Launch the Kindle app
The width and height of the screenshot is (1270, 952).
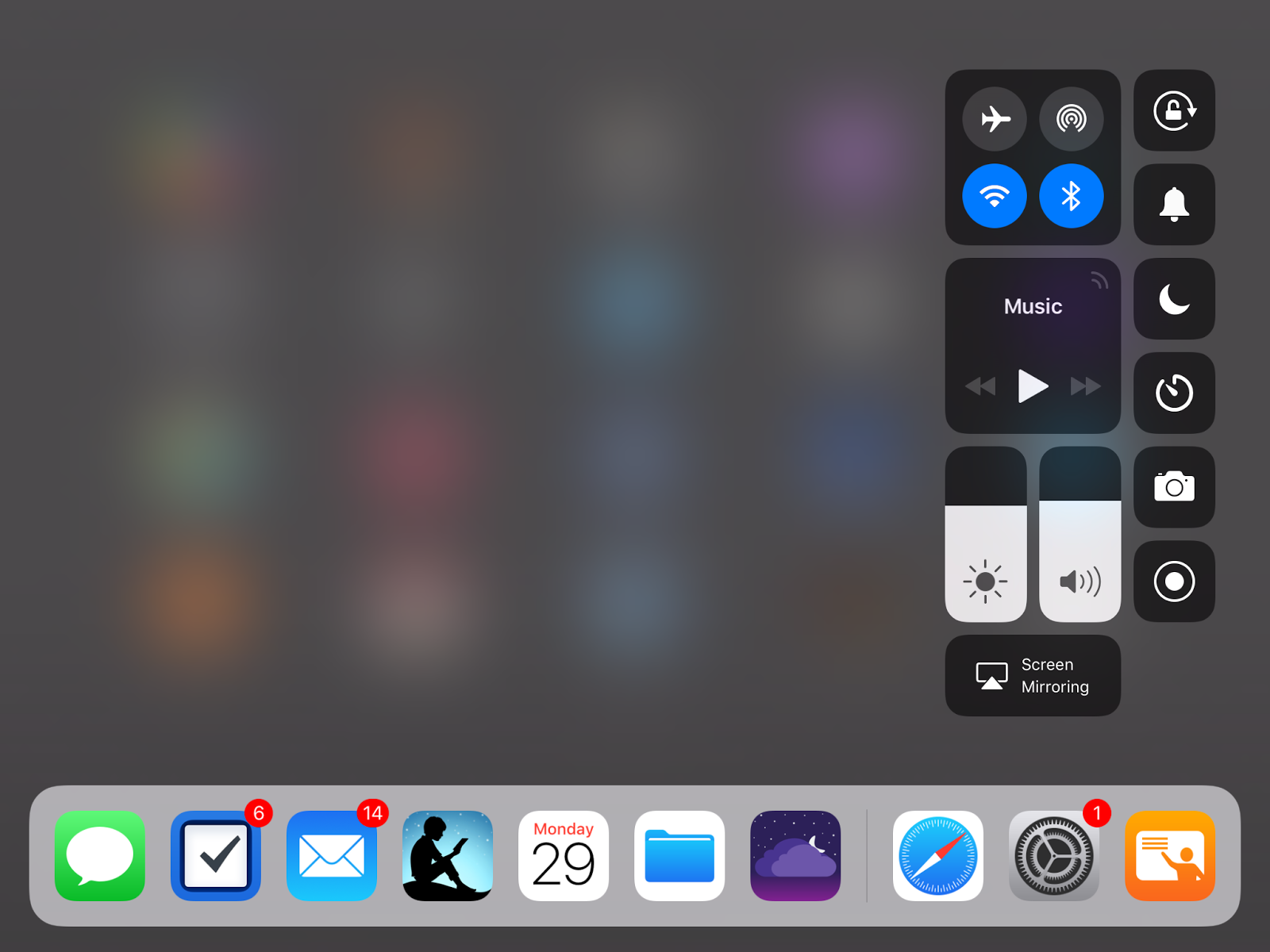(448, 856)
